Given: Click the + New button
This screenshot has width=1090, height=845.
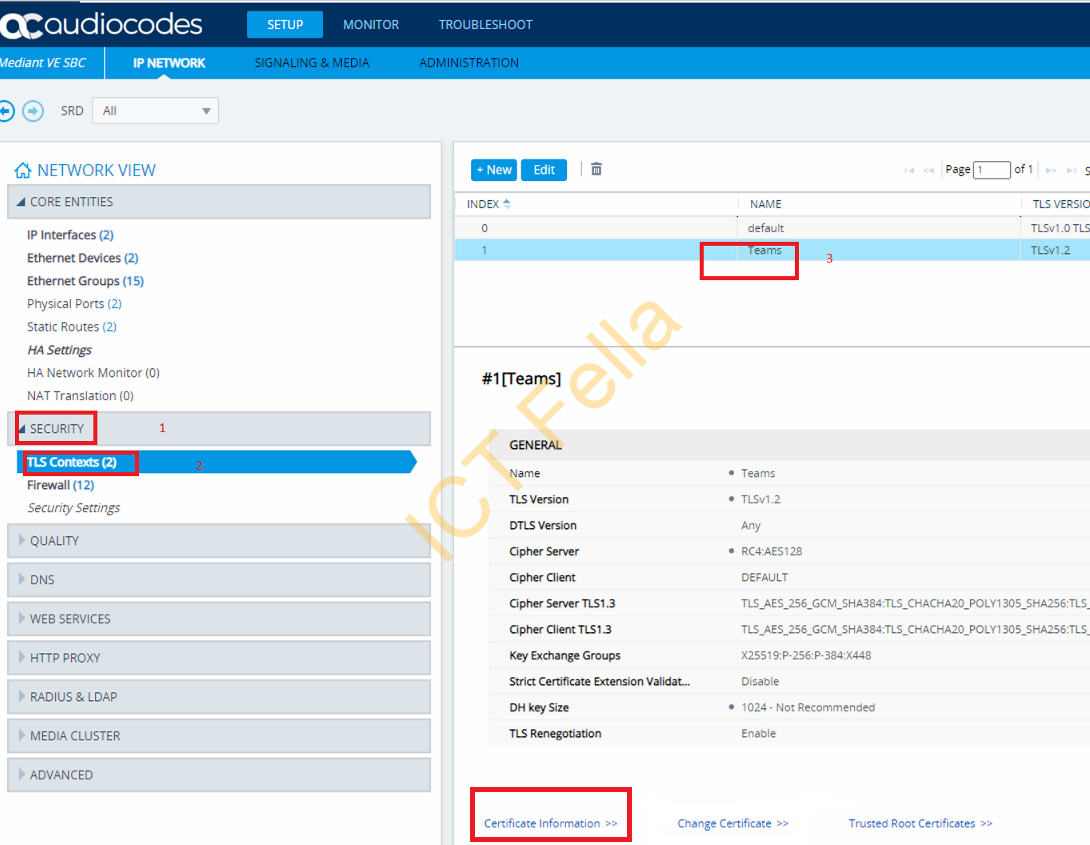Looking at the screenshot, I should pos(493,169).
